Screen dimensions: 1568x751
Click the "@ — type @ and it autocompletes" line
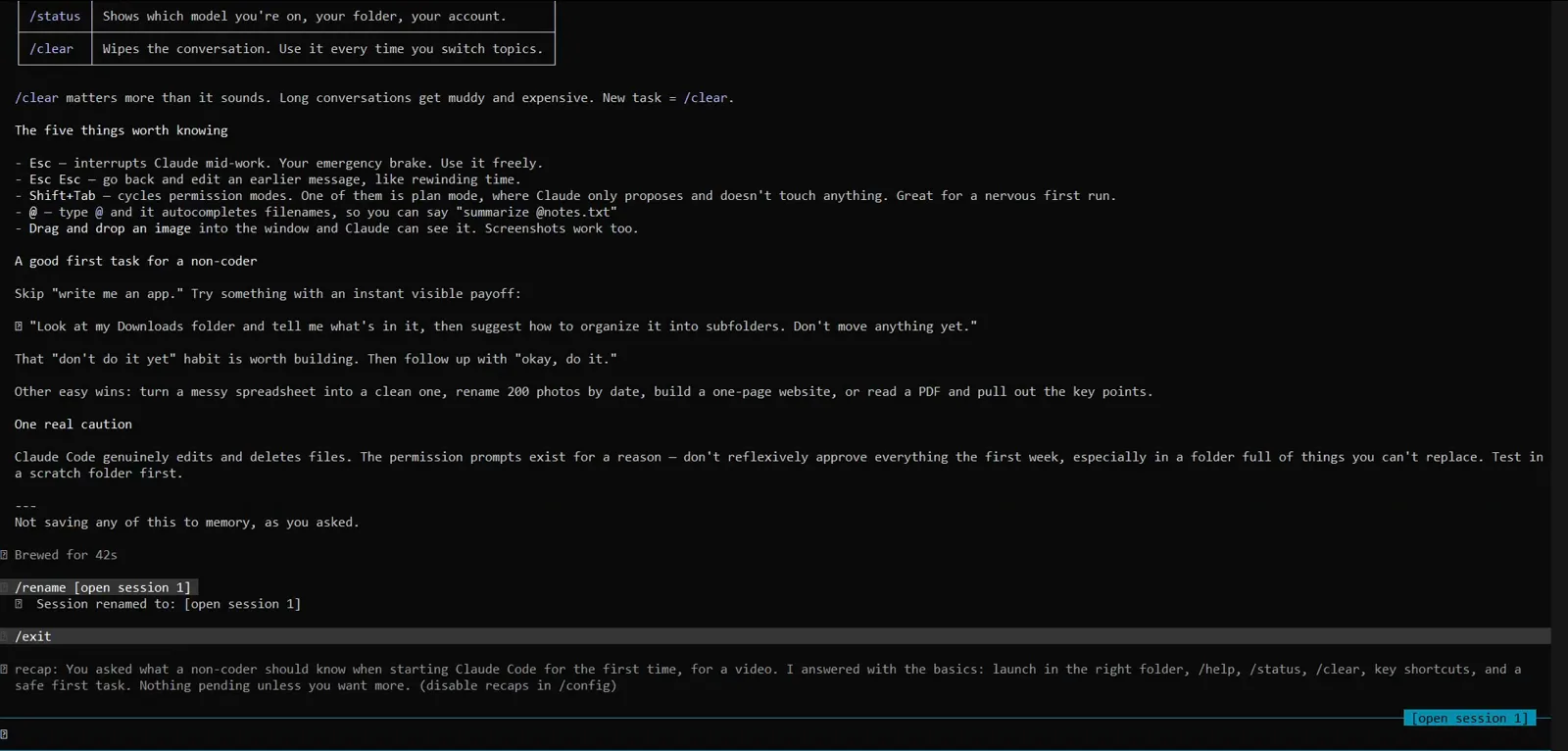316,212
